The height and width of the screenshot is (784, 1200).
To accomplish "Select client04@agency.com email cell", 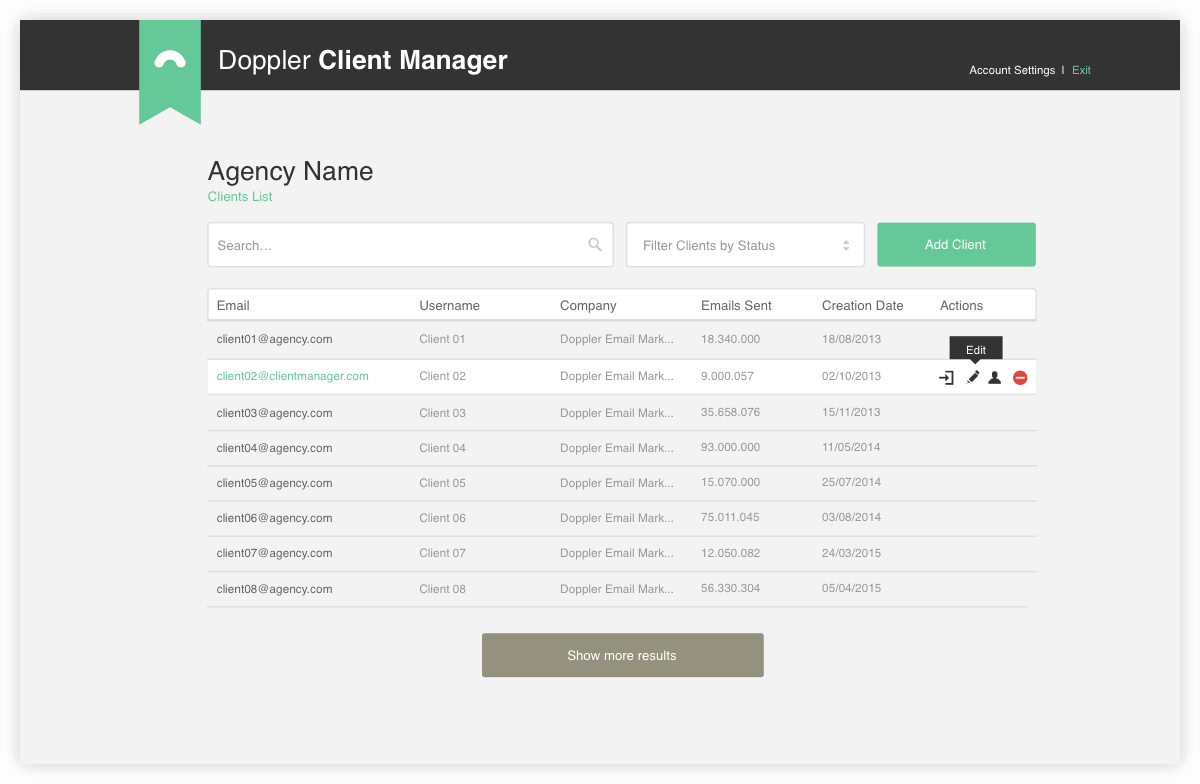I will coord(275,448).
